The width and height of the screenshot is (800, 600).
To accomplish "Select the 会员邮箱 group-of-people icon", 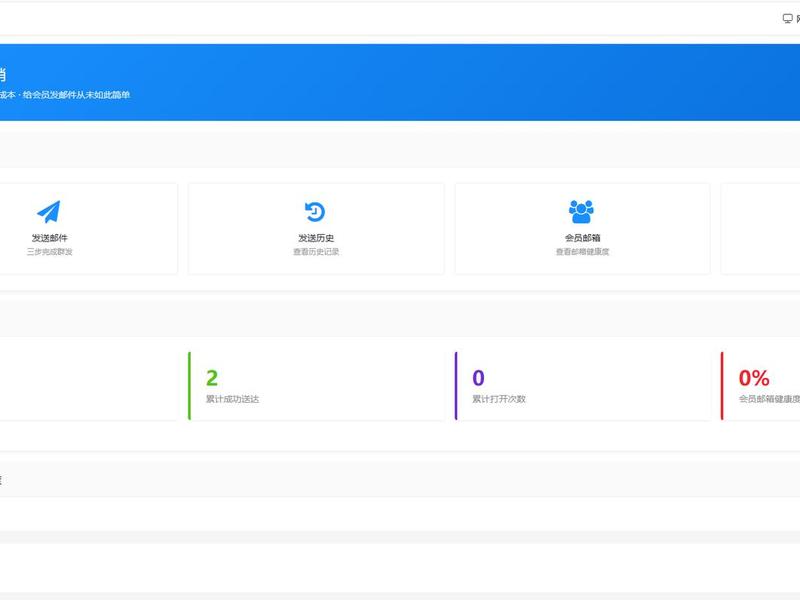I will tap(581, 212).
